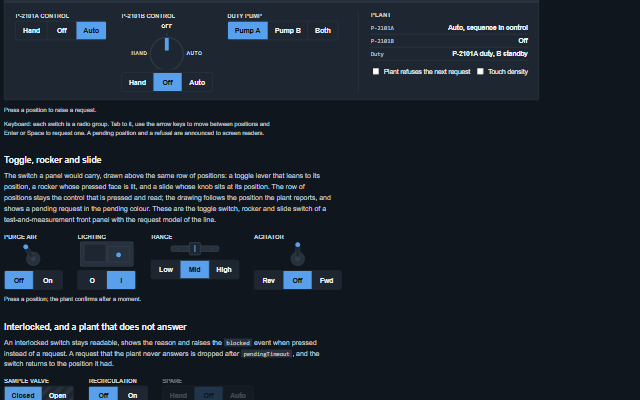
Task: Select Auto for P-2101A control
Action: pos(91,31)
